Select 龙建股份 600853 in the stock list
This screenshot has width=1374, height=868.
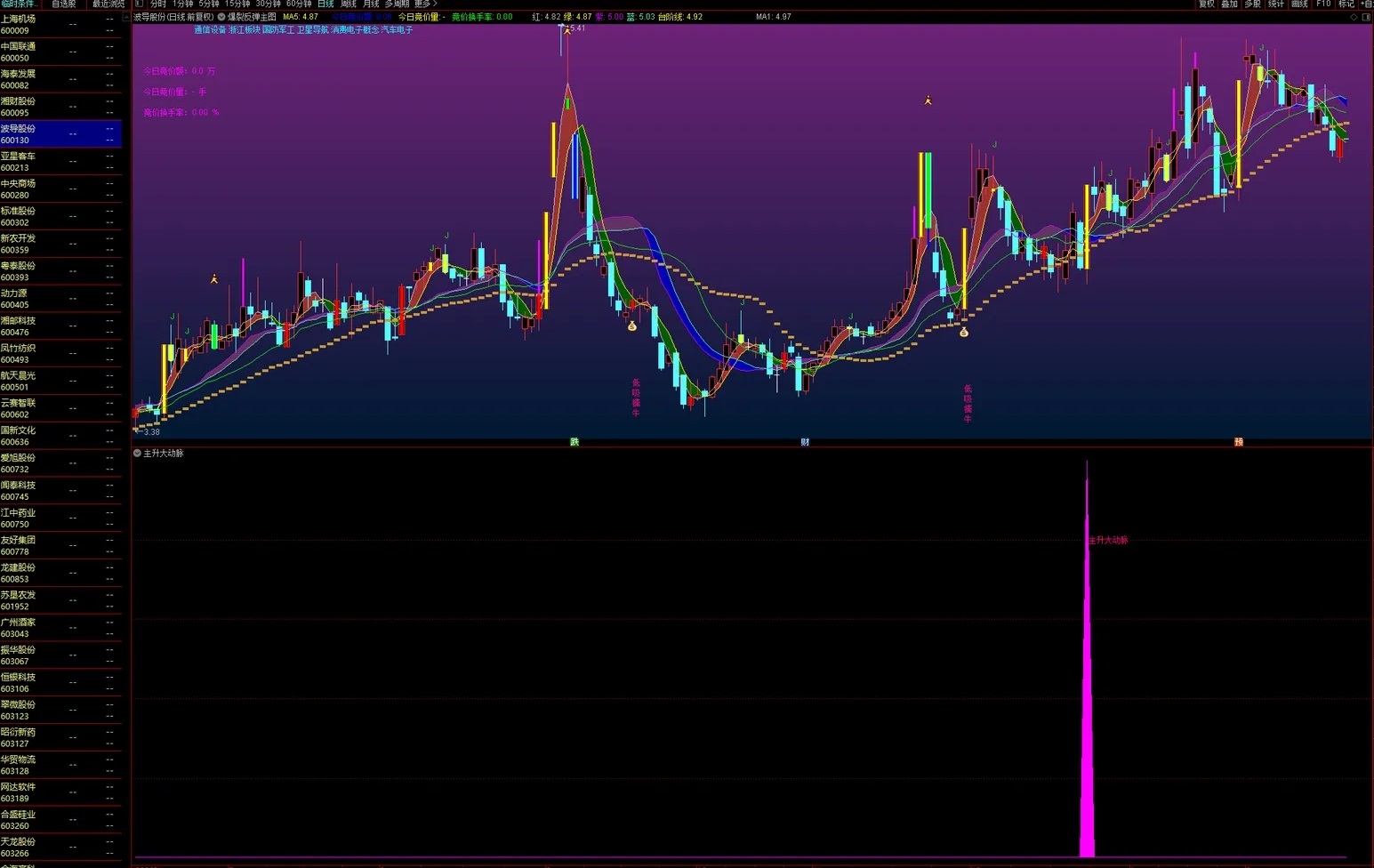(60, 574)
